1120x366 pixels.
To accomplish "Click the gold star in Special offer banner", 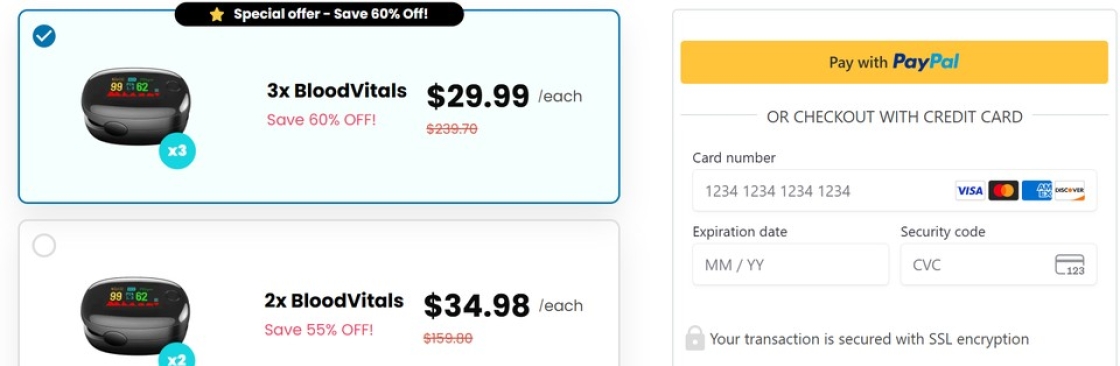I will point(217,14).
